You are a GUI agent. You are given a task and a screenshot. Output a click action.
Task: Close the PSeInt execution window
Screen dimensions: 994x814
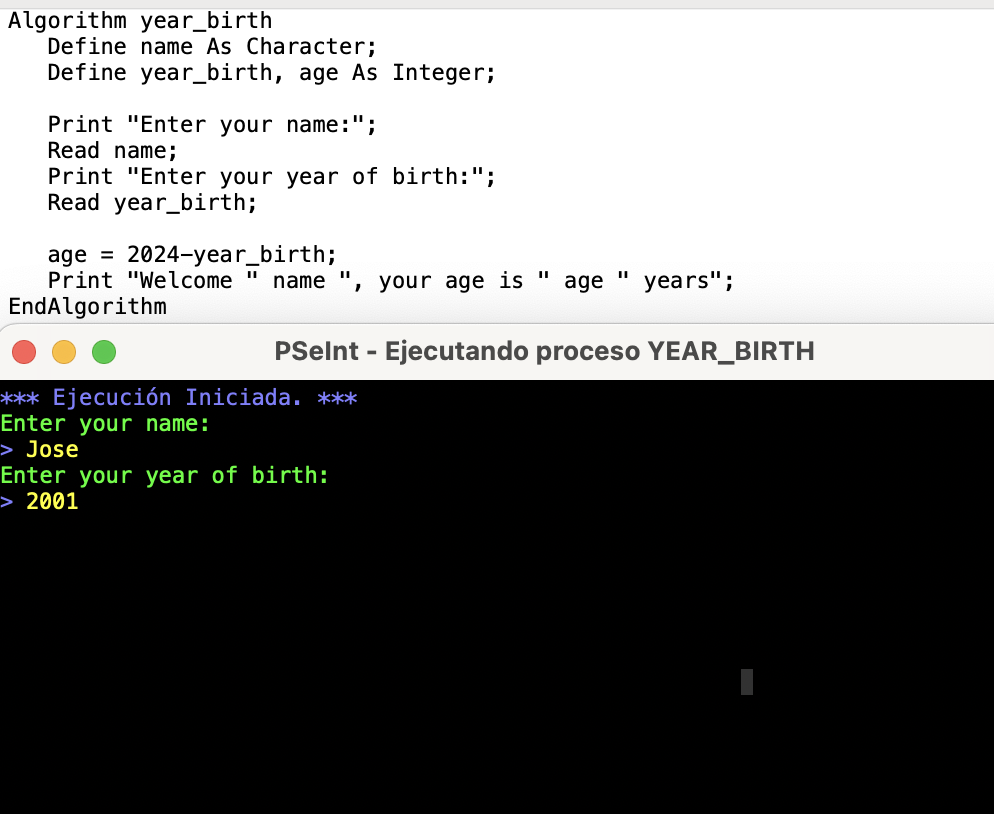tap(24, 352)
